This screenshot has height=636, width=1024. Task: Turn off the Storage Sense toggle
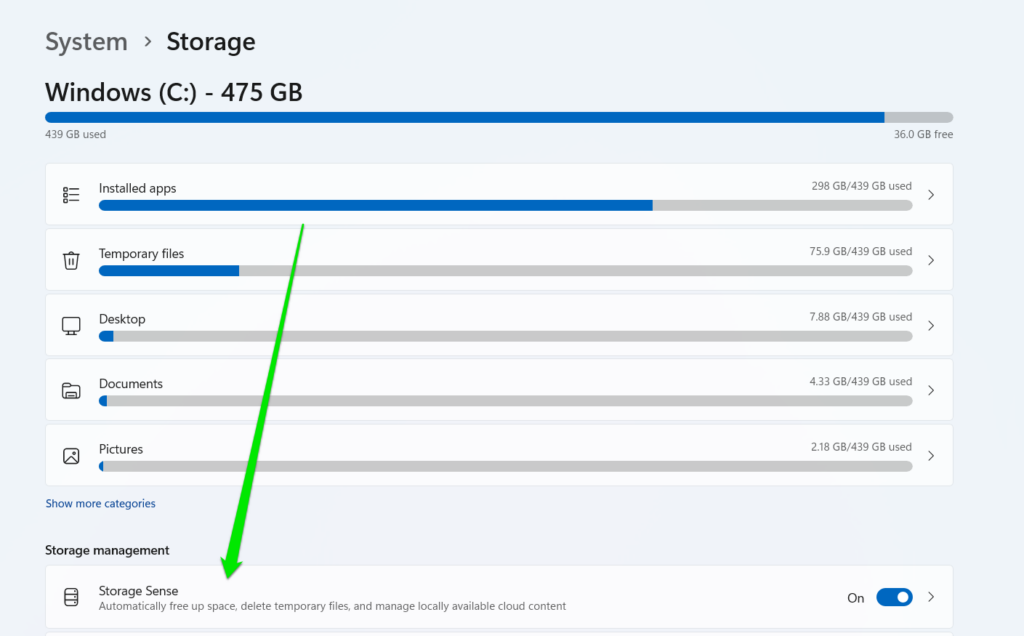click(x=894, y=596)
